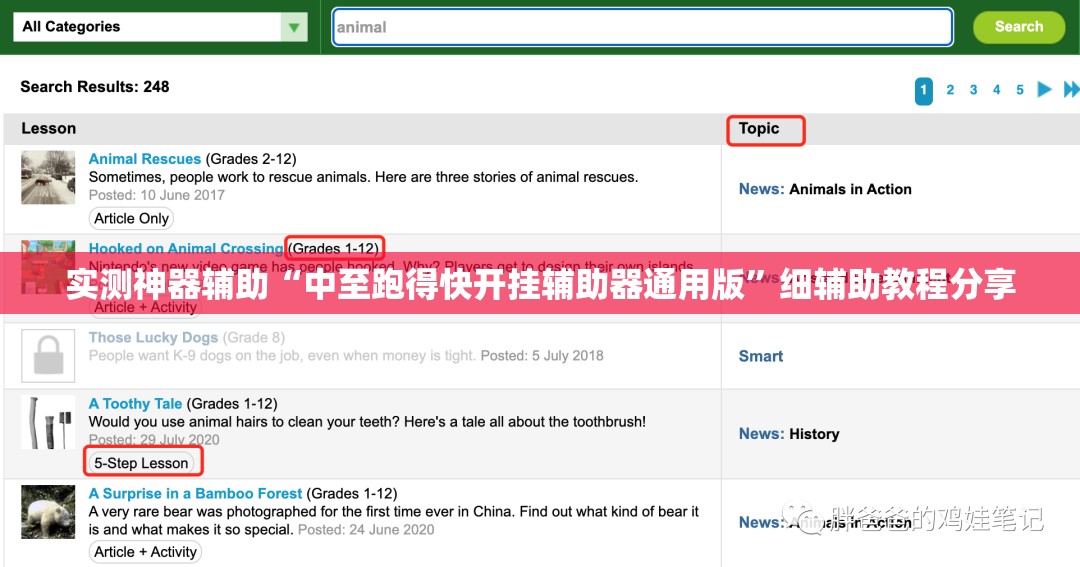
Task: Click the Posted: 5 July 2018 text
Action: tap(542, 355)
